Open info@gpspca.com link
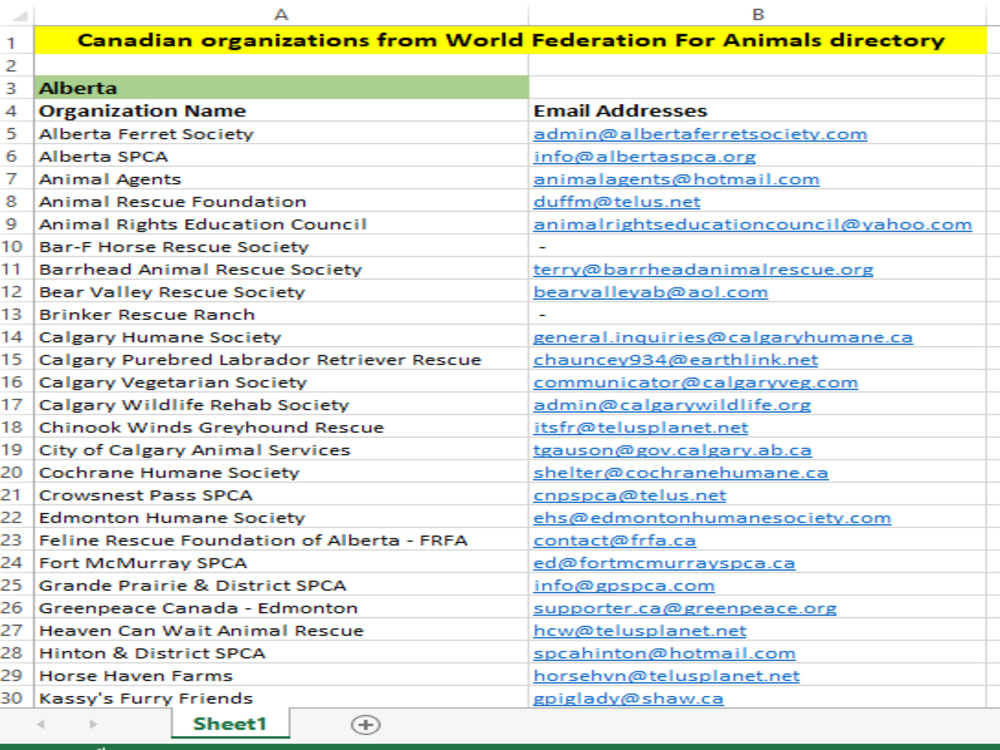Screen dimensions: 1000x750 624,585
